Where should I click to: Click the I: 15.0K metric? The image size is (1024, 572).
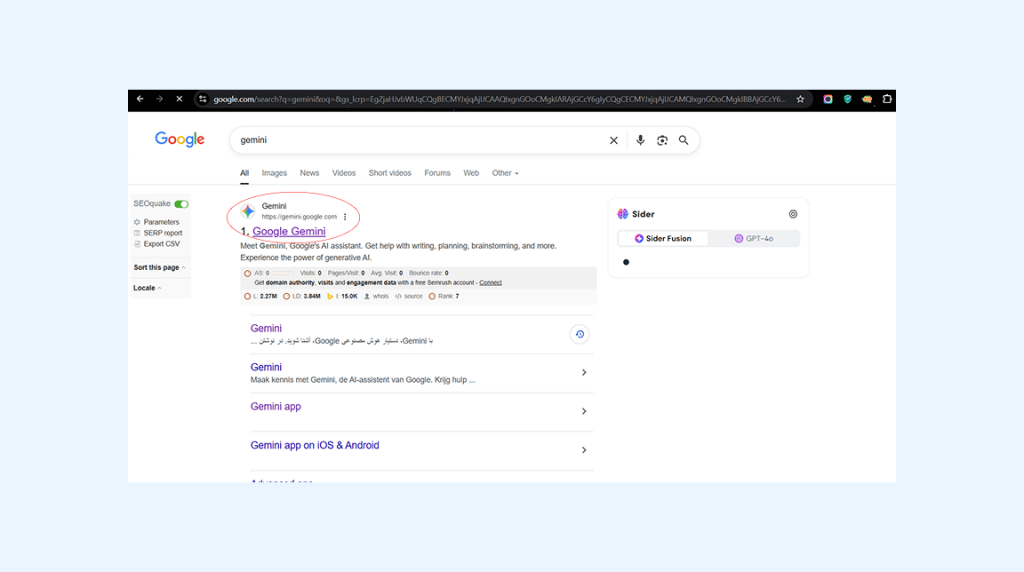[342, 296]
